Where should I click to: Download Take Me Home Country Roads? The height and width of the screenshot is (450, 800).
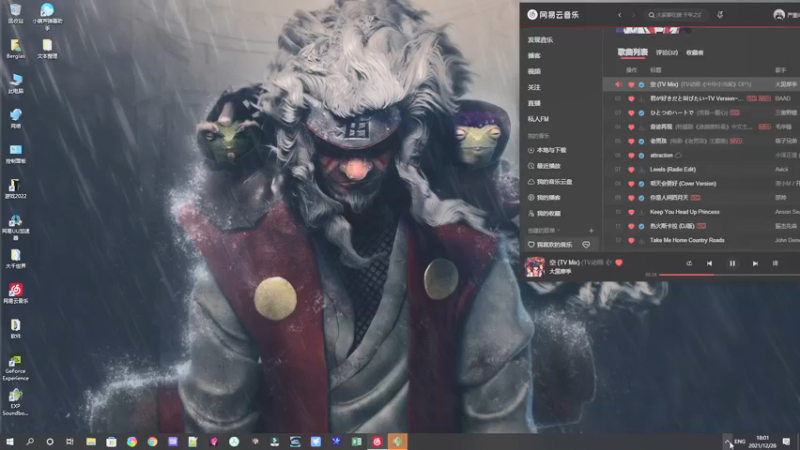coord(641,240)
